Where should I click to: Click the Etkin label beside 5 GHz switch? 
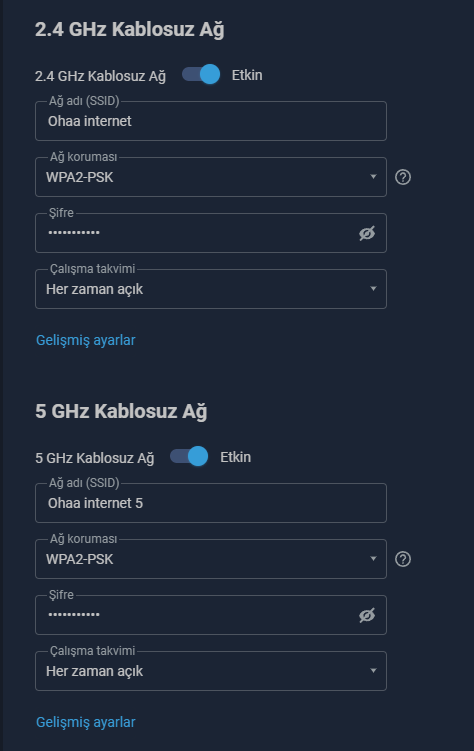tap(236, 457)
